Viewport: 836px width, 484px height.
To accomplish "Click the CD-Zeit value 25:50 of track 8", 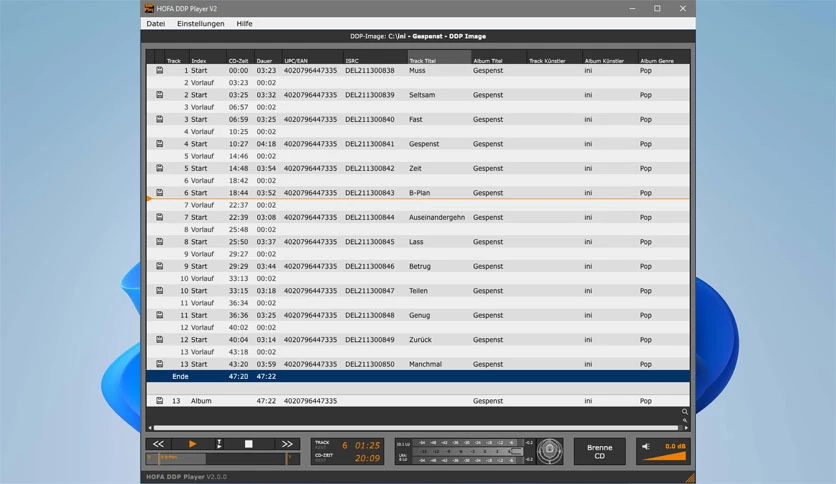I will tap(238, 242).
